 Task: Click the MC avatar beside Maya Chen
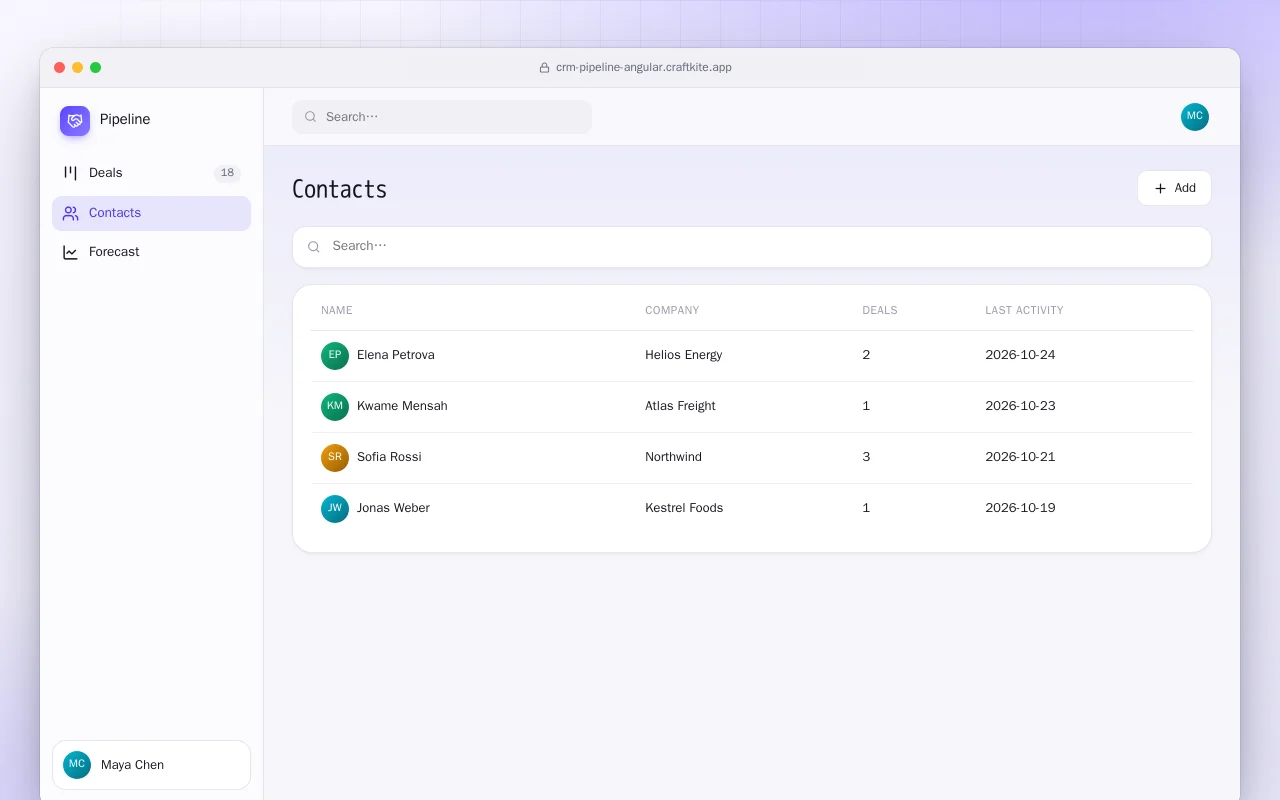coord(77,765)
